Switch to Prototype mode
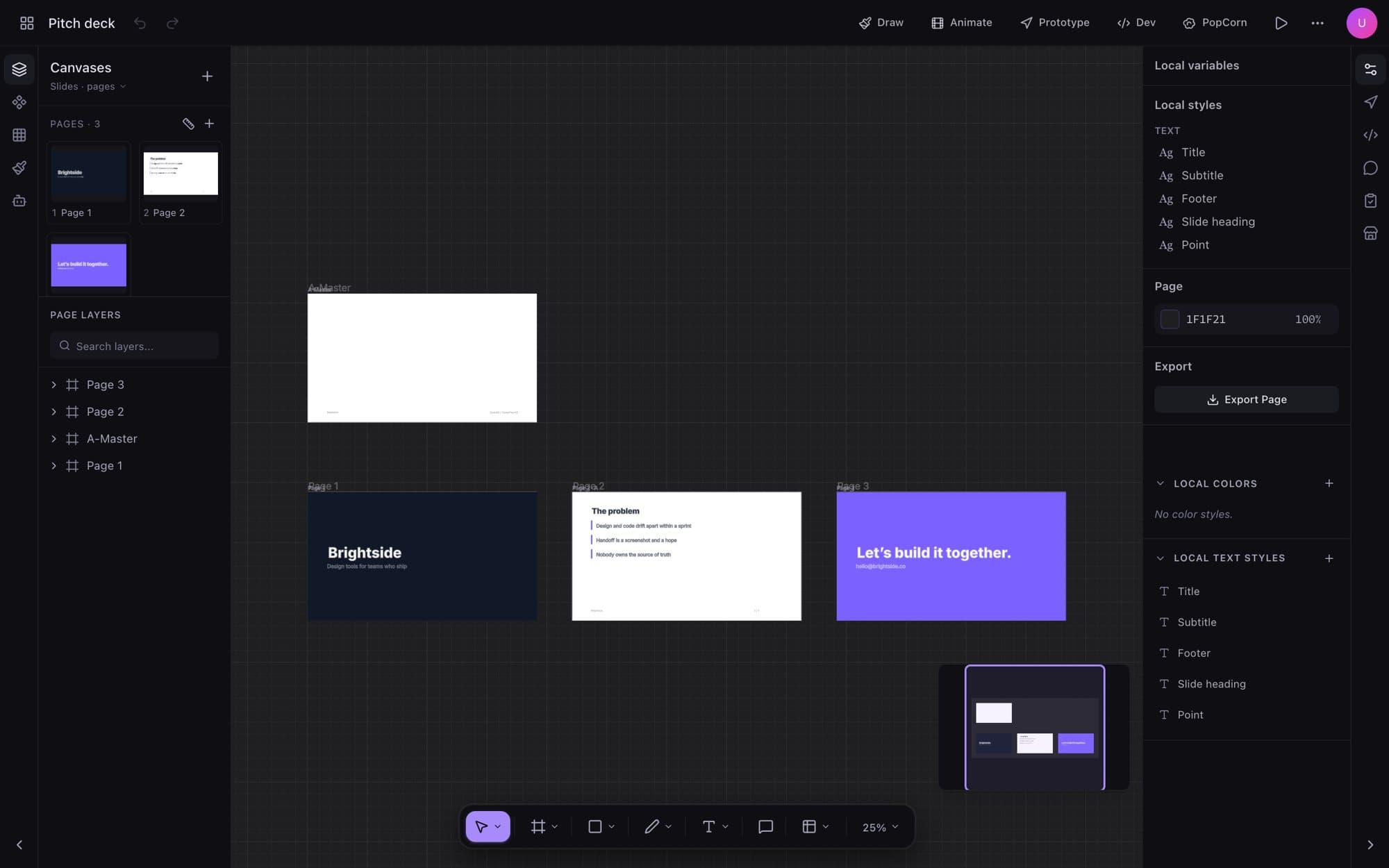1389x868 pixels. [1055, 23]
